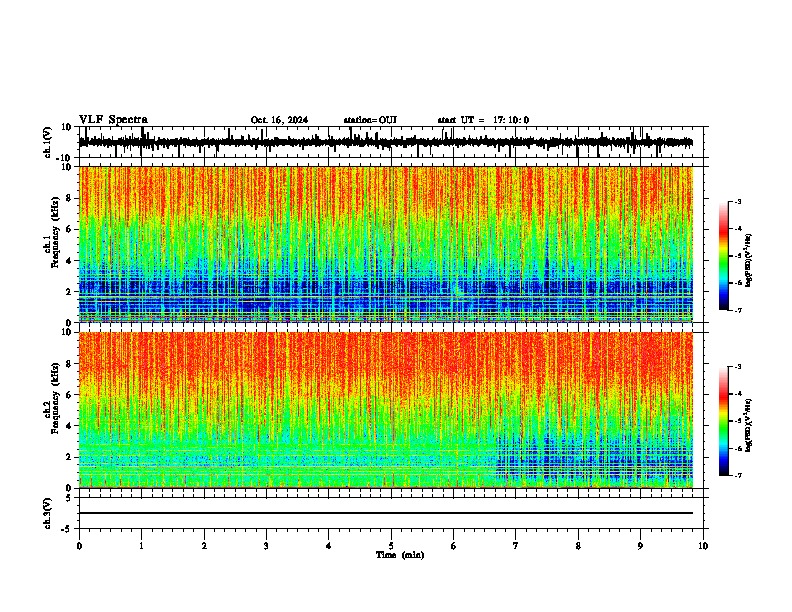This screenshot has height=612, width=792.
Task: Click the time axis tick label "7"
Action: 516,546
